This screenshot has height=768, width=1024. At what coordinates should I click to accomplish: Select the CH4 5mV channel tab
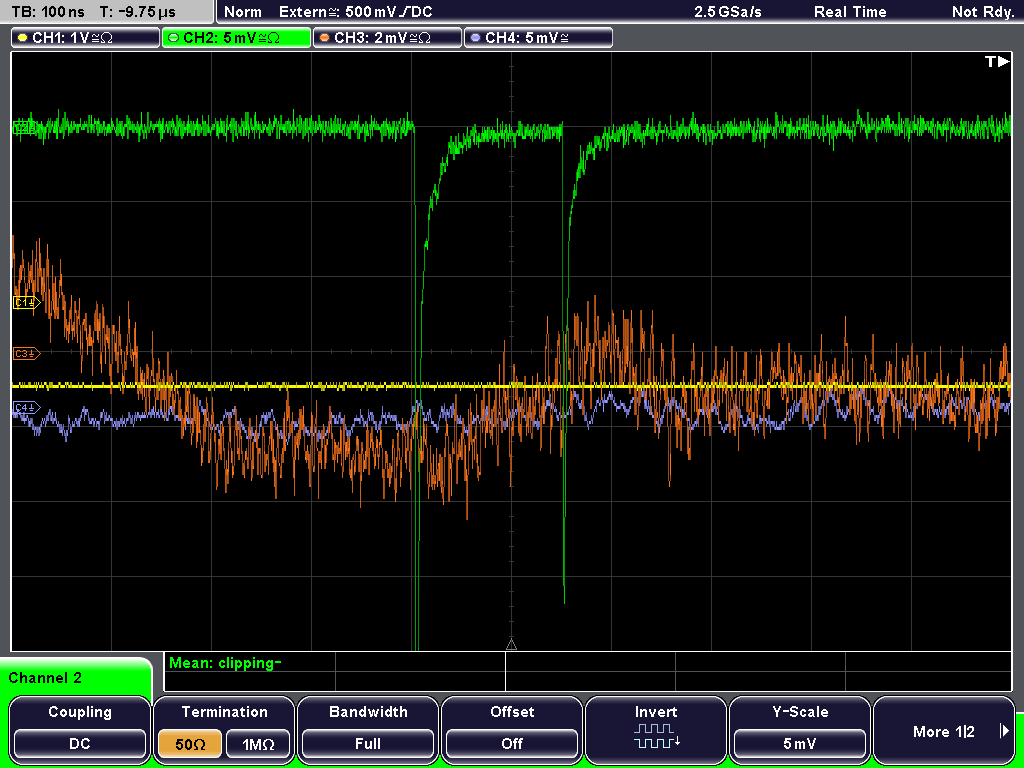(x=538, y=38)
